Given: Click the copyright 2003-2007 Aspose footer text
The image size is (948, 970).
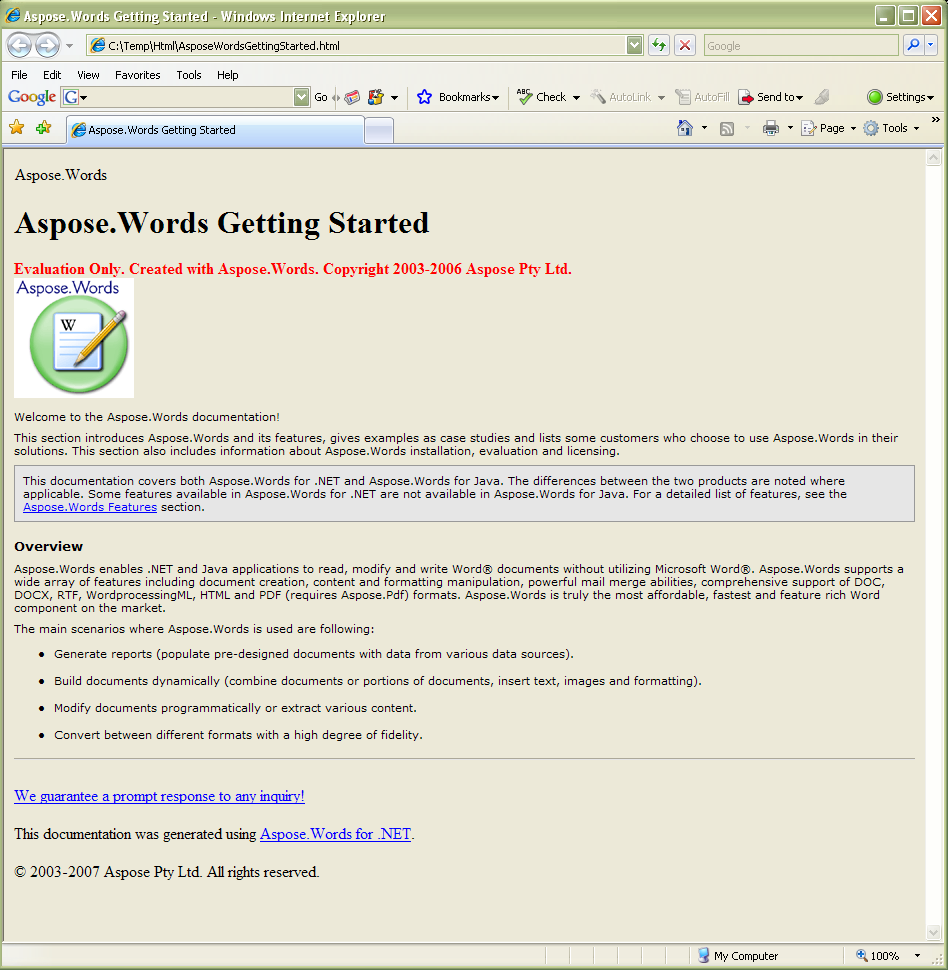Looking at the screenshot, I should (x=166, y=872).
